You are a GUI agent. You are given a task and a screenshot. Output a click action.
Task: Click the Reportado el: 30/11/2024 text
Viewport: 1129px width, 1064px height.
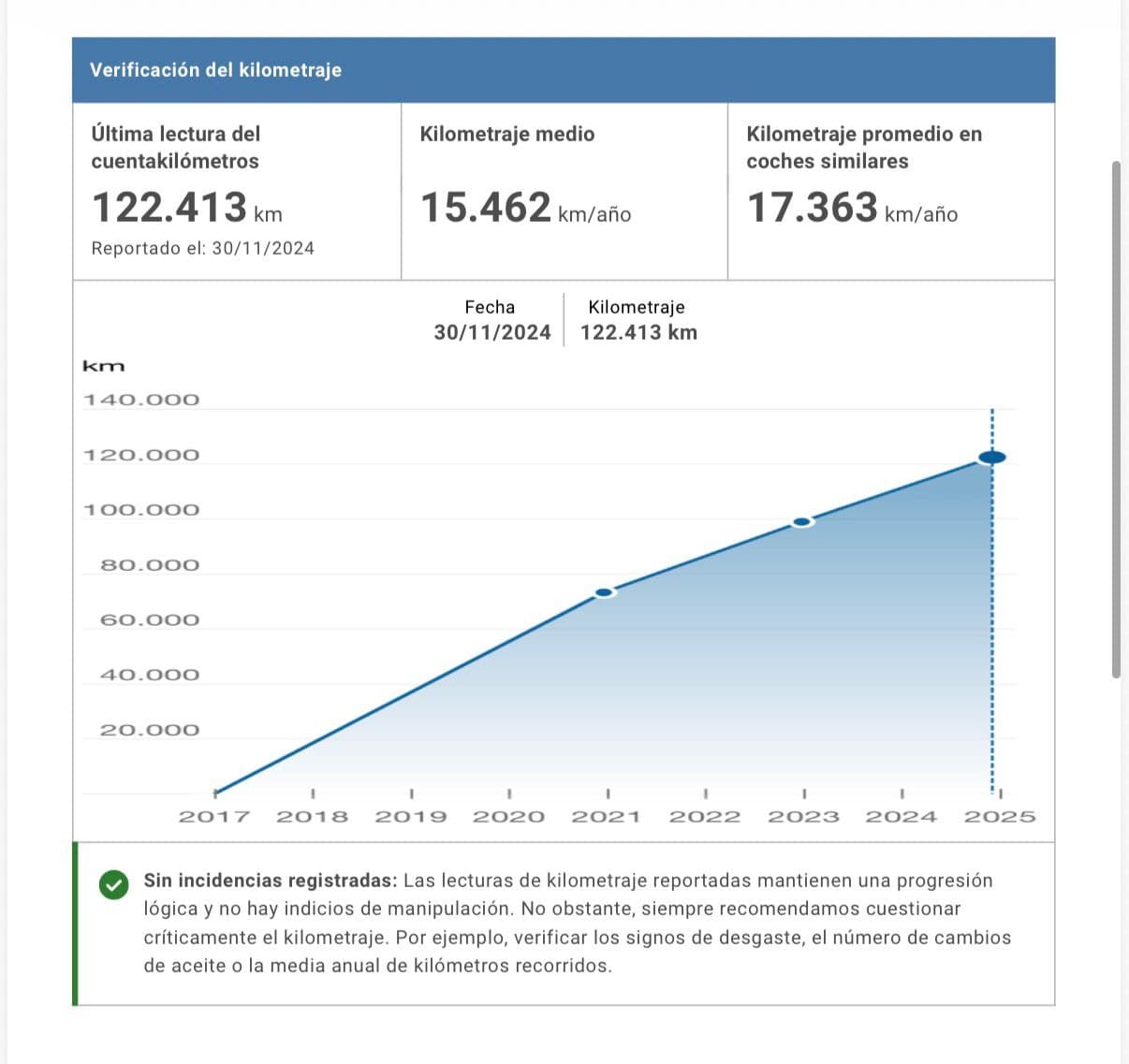[x=202, y=249]
